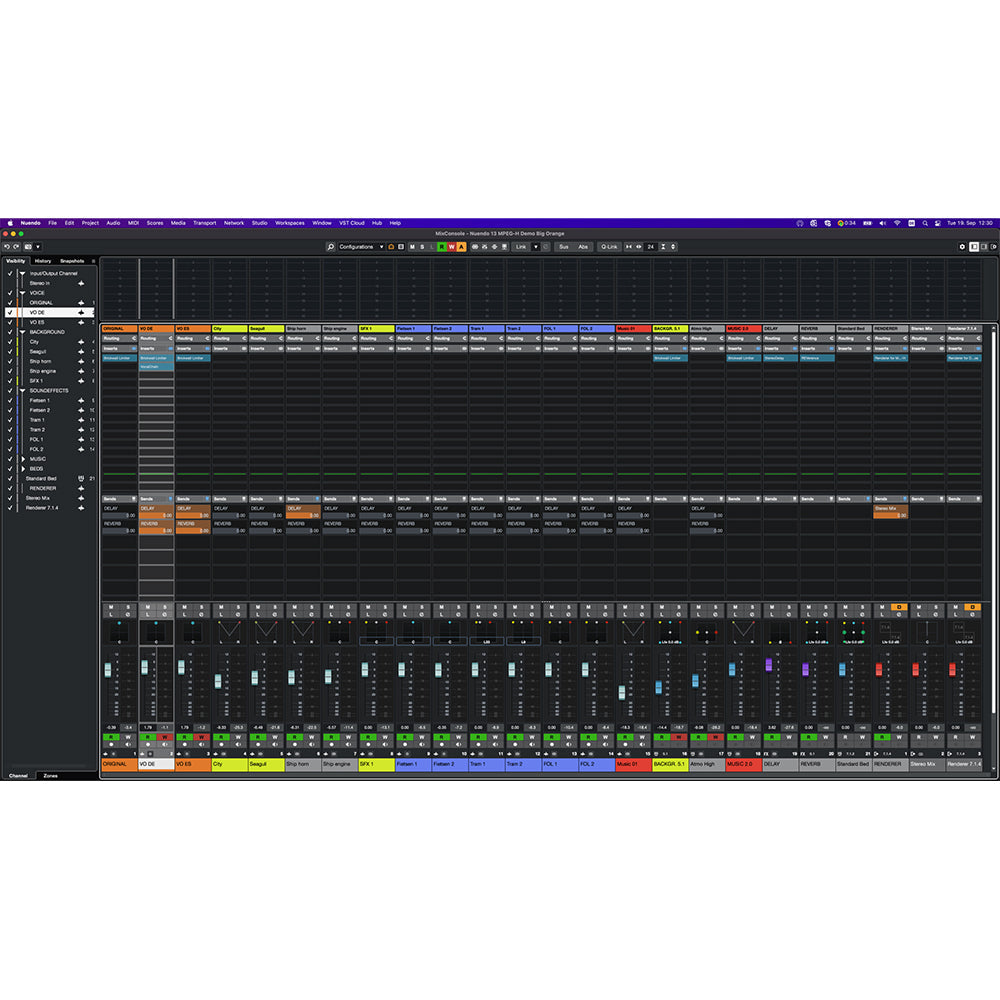Click the red fader on Stereo Mix channel

tap(916, 670)
